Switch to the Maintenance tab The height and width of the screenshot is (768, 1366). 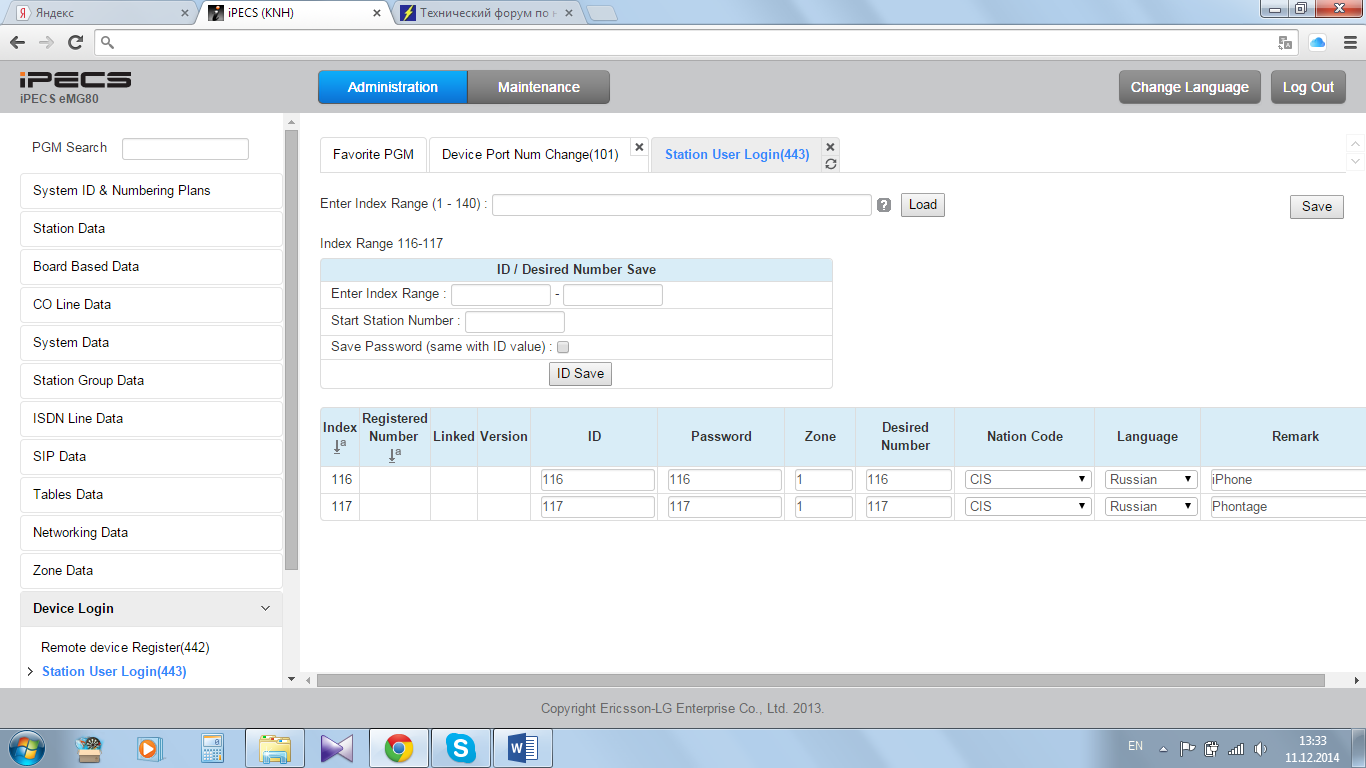point(538,87)
